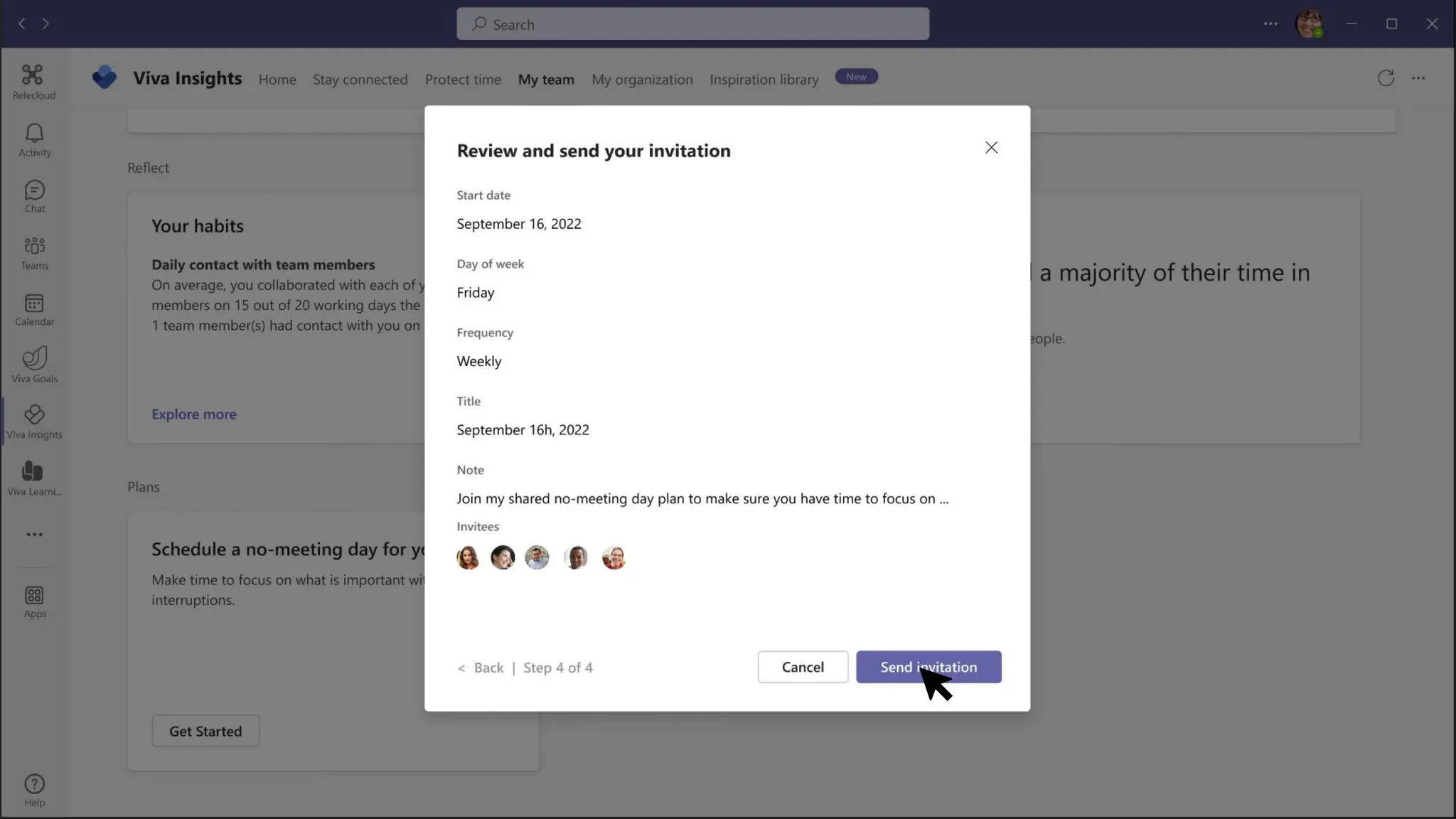Click the Send invitation button
This screenshot has width=1456, height=819.
pyautogui.click(x=928, y=667)
